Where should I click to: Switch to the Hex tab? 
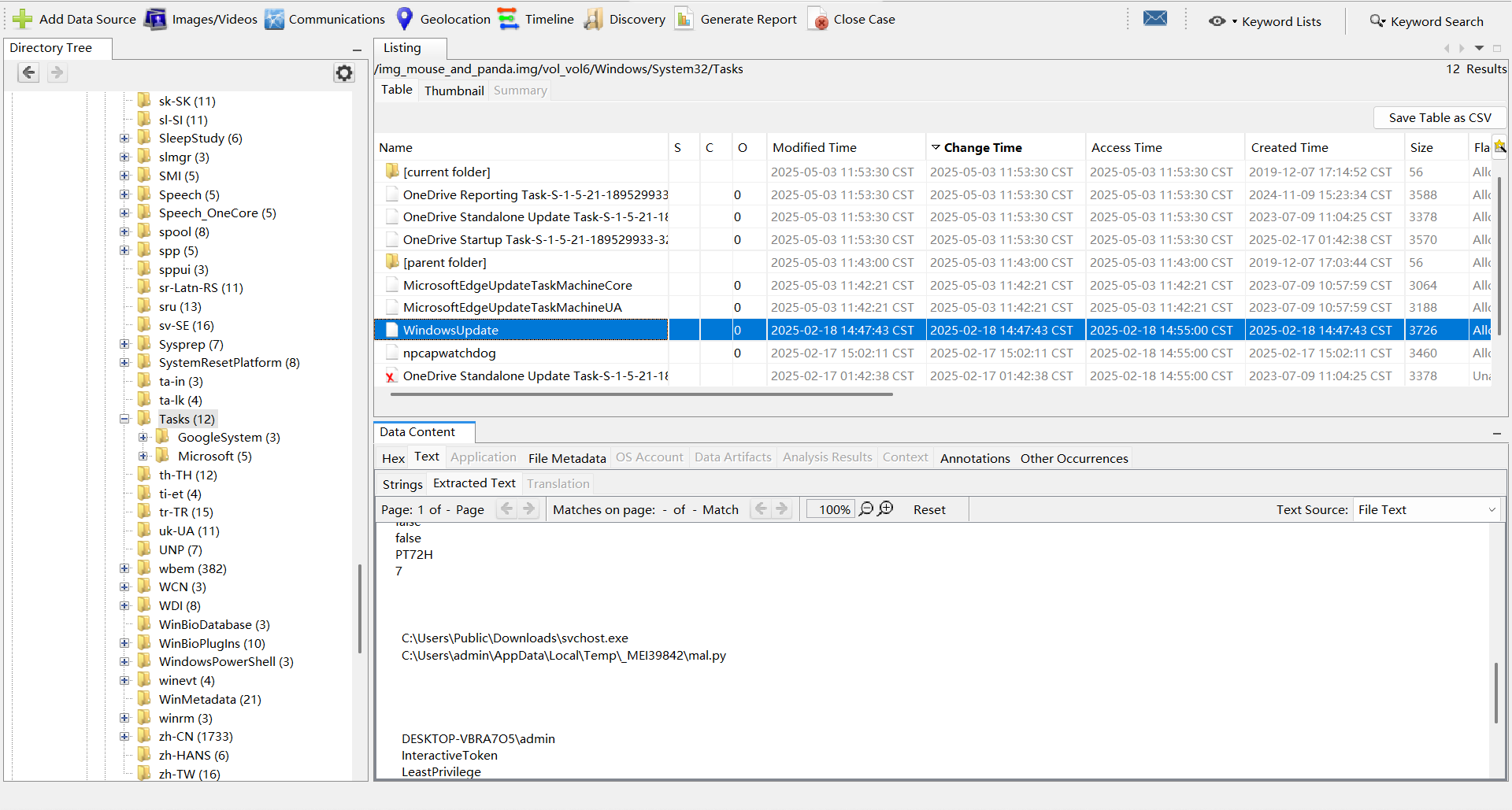click(393, 458)
